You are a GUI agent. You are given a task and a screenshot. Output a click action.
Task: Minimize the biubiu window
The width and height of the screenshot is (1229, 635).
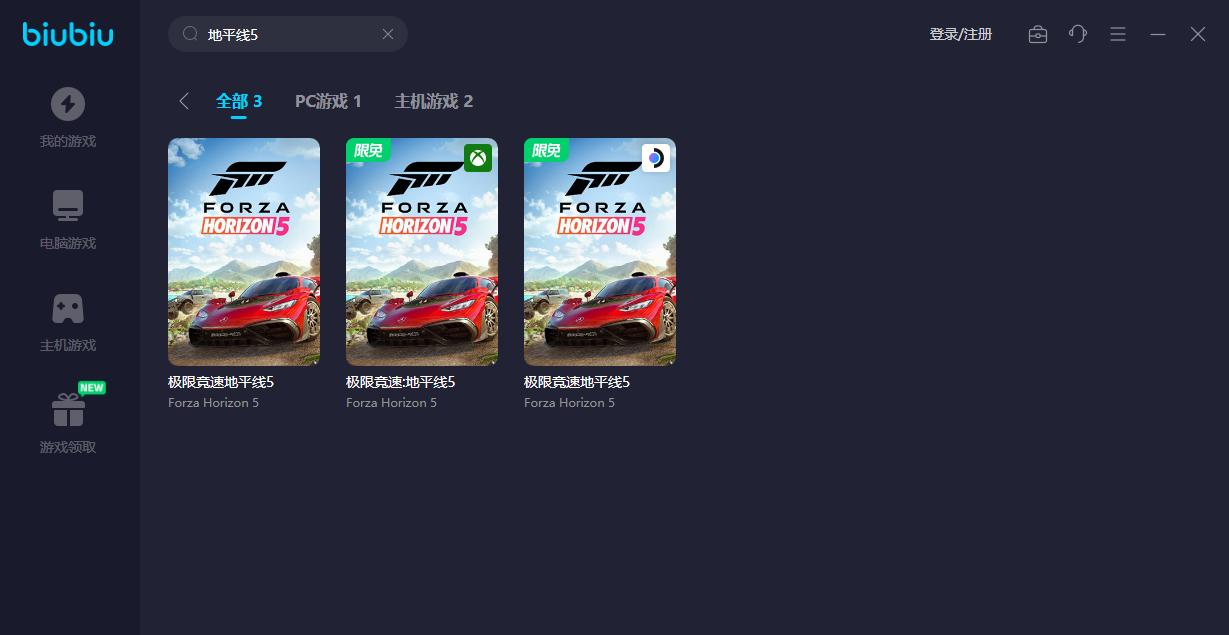click(x=1158, y=34)
